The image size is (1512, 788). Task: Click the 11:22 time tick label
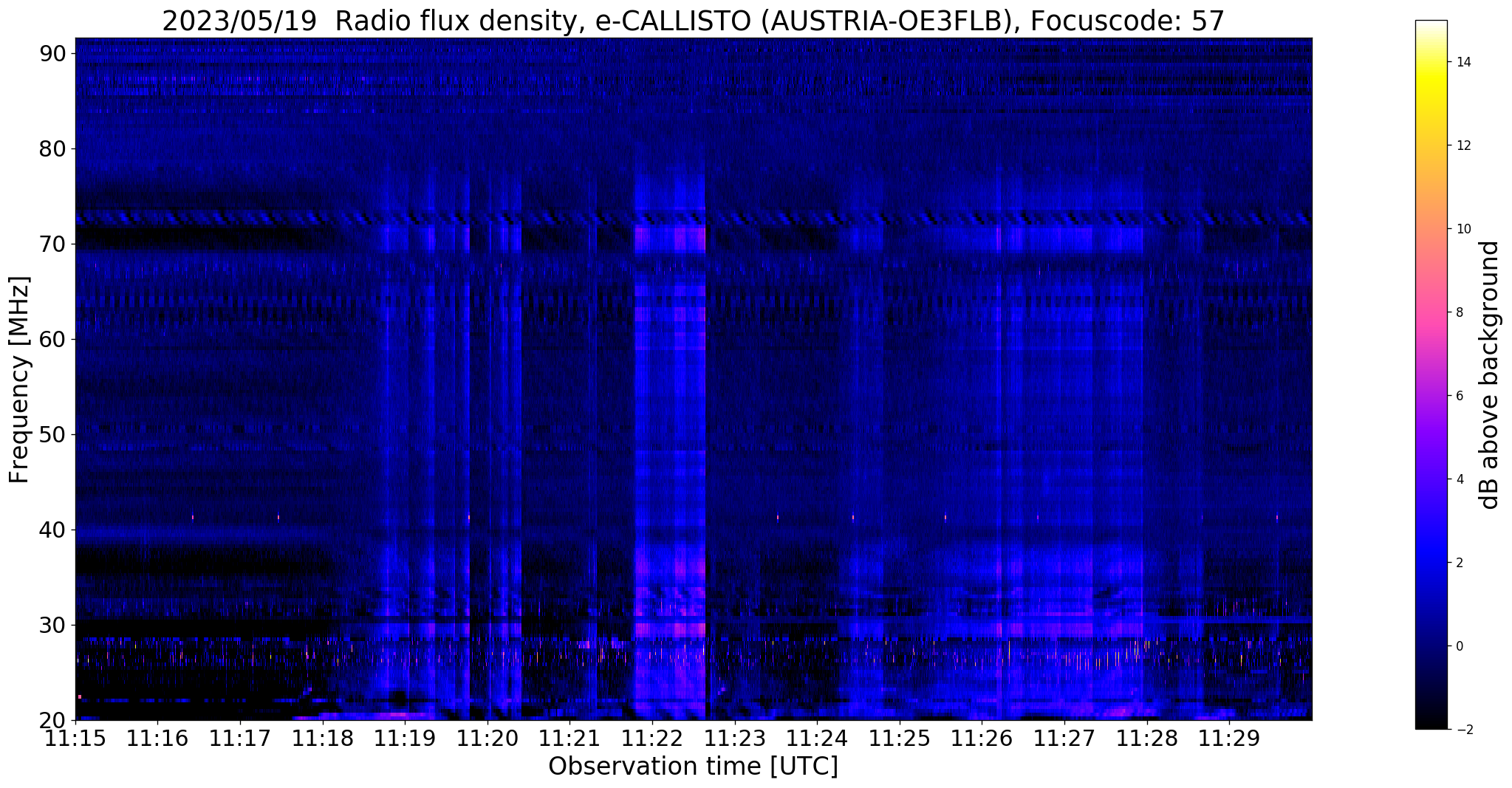[x=652, y=738]
